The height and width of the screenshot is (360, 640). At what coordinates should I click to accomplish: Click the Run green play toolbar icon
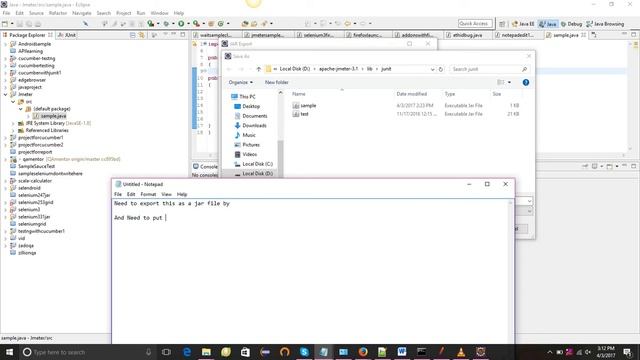181,24
